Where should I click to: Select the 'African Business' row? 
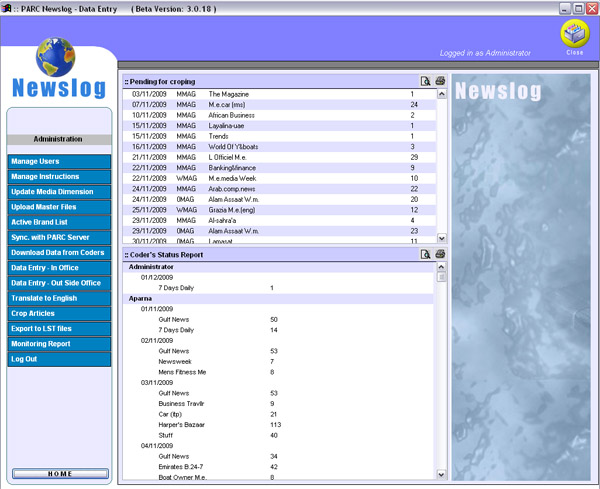tap(279, 115)
